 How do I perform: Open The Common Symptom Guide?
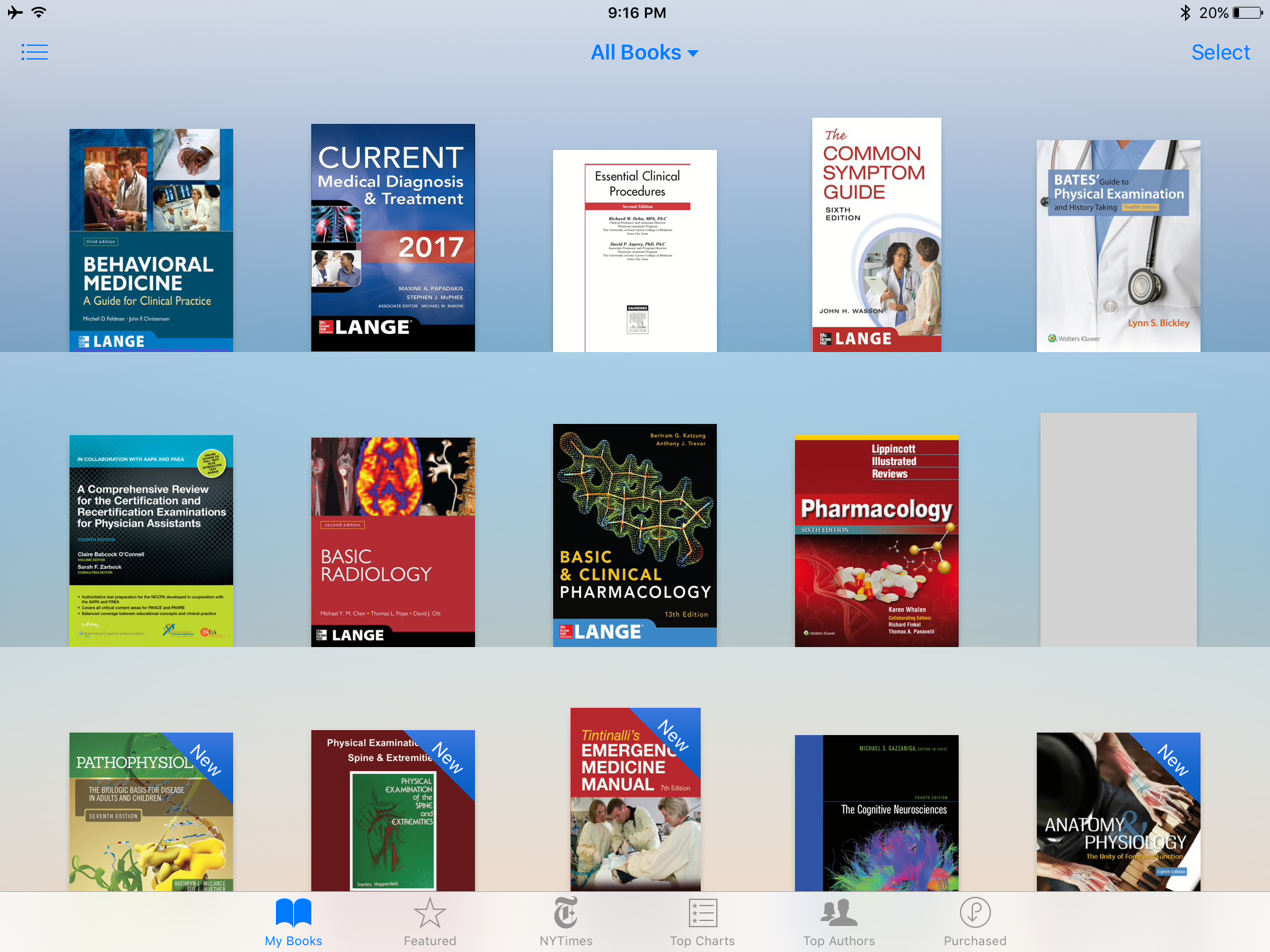pyautogui.click(x=876, y=235)
